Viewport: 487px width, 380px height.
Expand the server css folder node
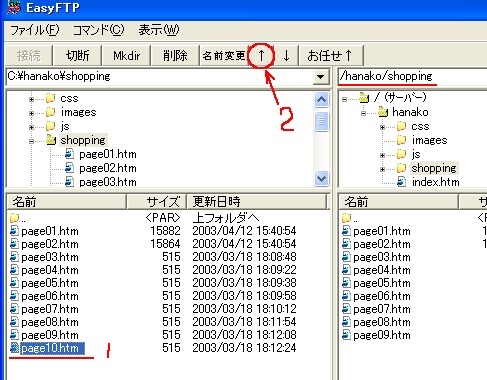382,127
